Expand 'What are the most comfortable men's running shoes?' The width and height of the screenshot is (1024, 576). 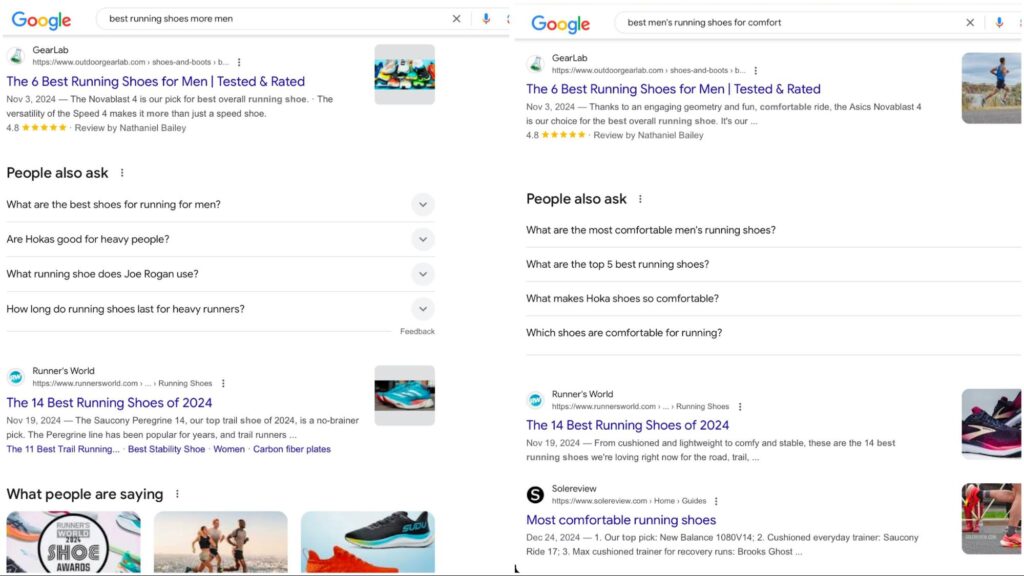pyautogui.click(x=773, y=230)
